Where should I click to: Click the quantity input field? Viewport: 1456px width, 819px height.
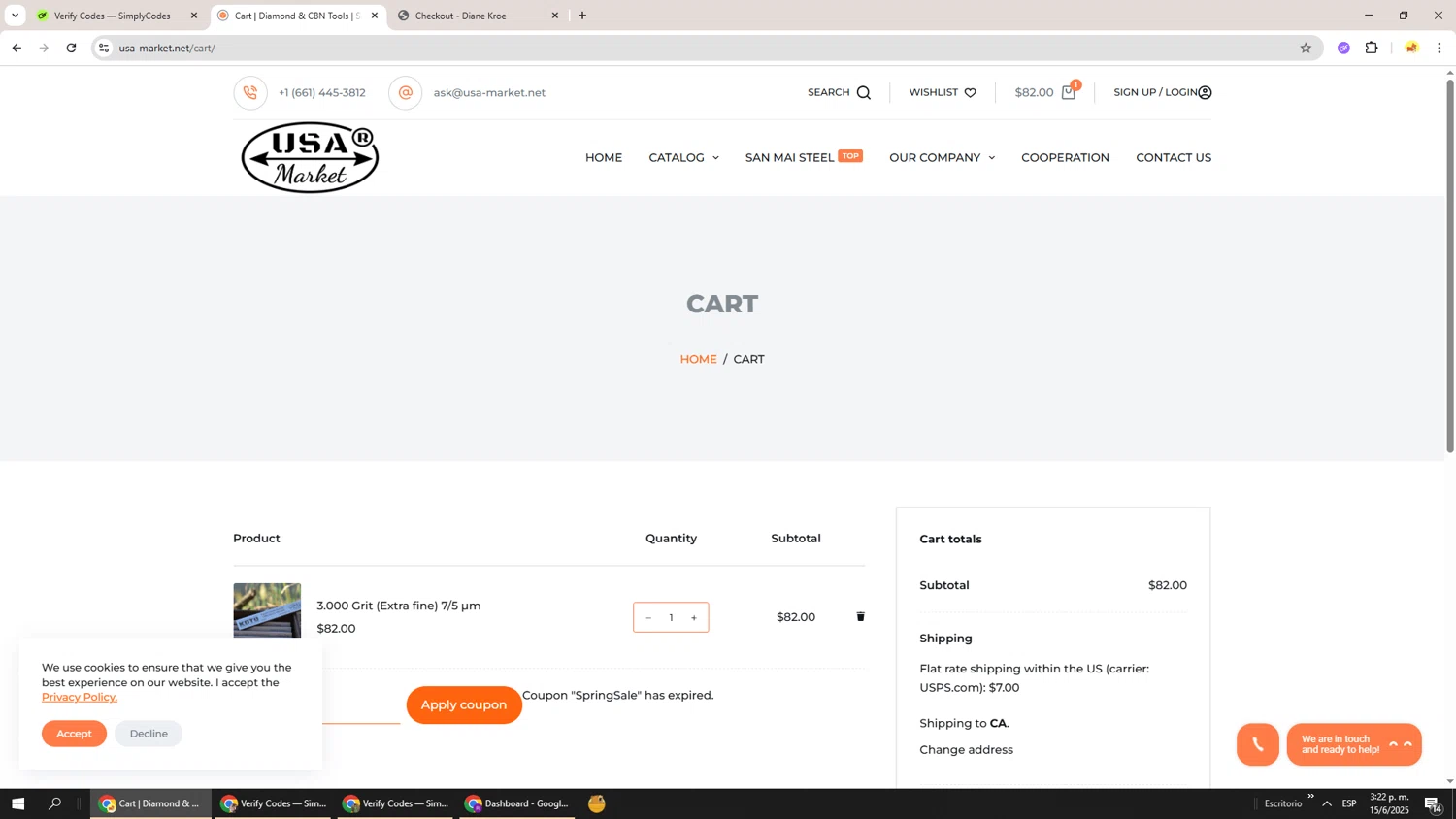[671, 618]
